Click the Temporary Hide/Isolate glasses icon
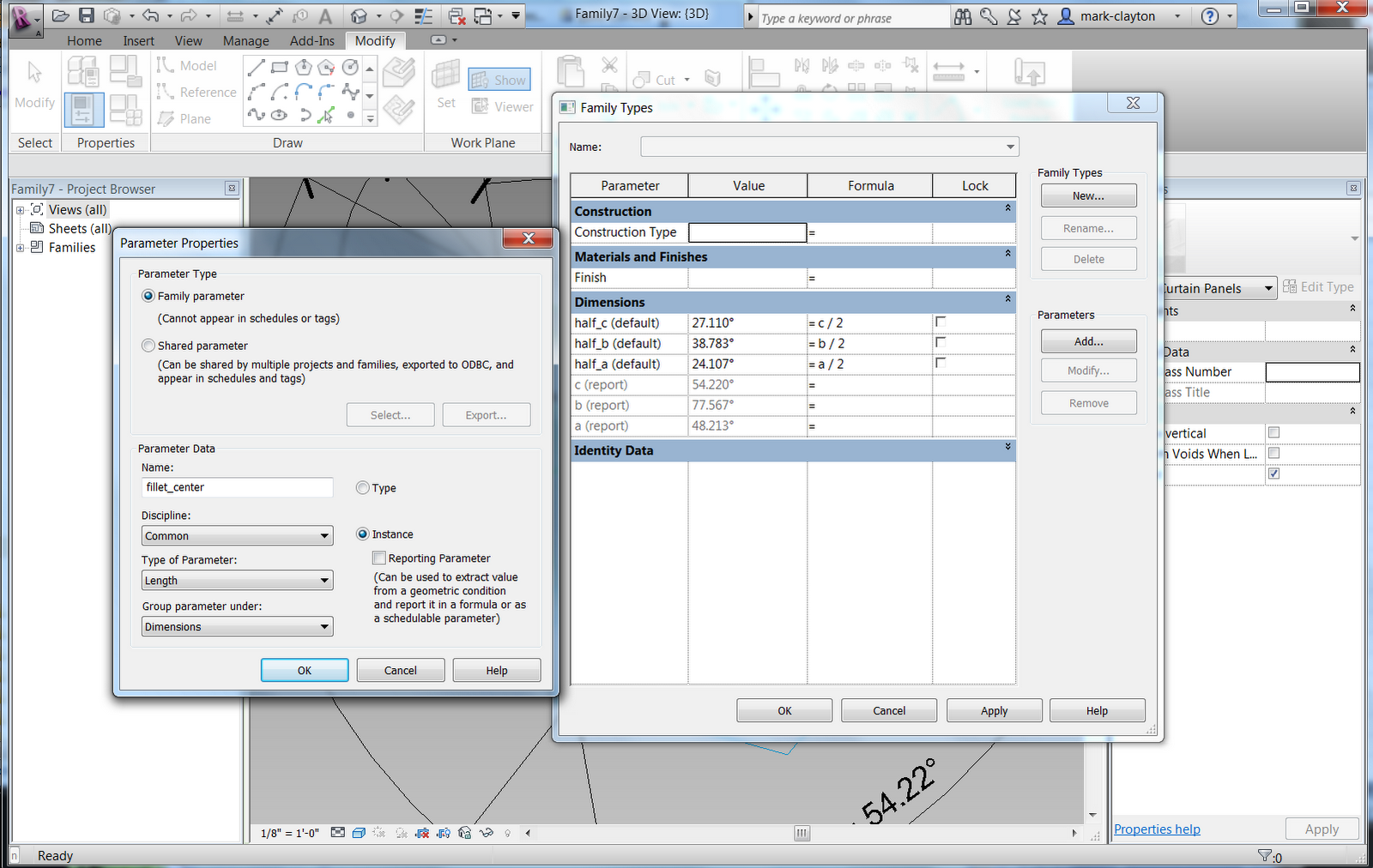This screenshot has height=868, width=1373. tap(487, 833)
